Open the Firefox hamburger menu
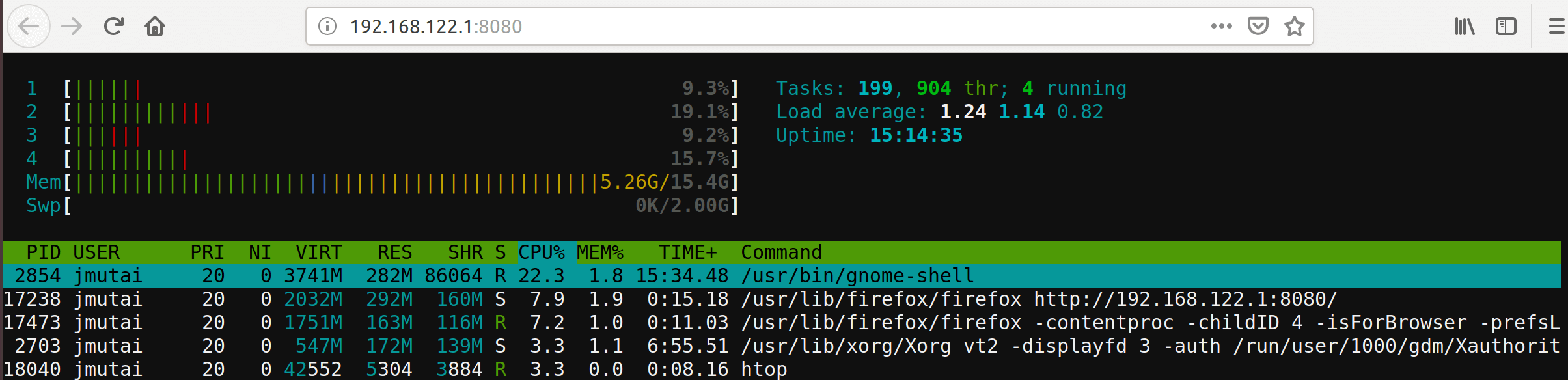The width and height of the screenshot is (1568, 380). pyautogui.click(x=1557, y=26)
